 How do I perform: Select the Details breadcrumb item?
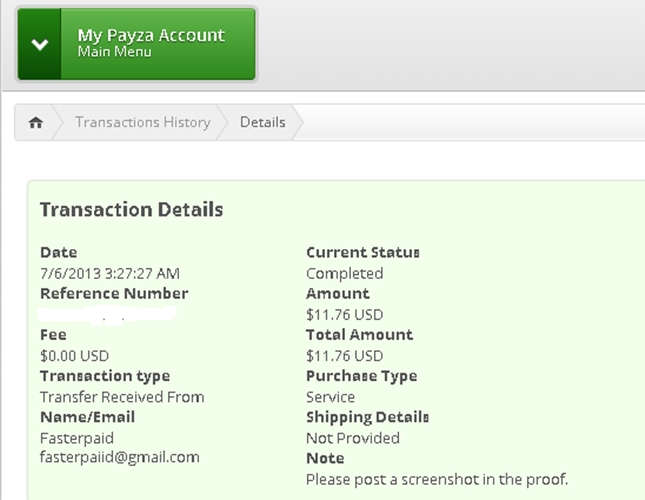pyautogui.click(x=262, y=123)
